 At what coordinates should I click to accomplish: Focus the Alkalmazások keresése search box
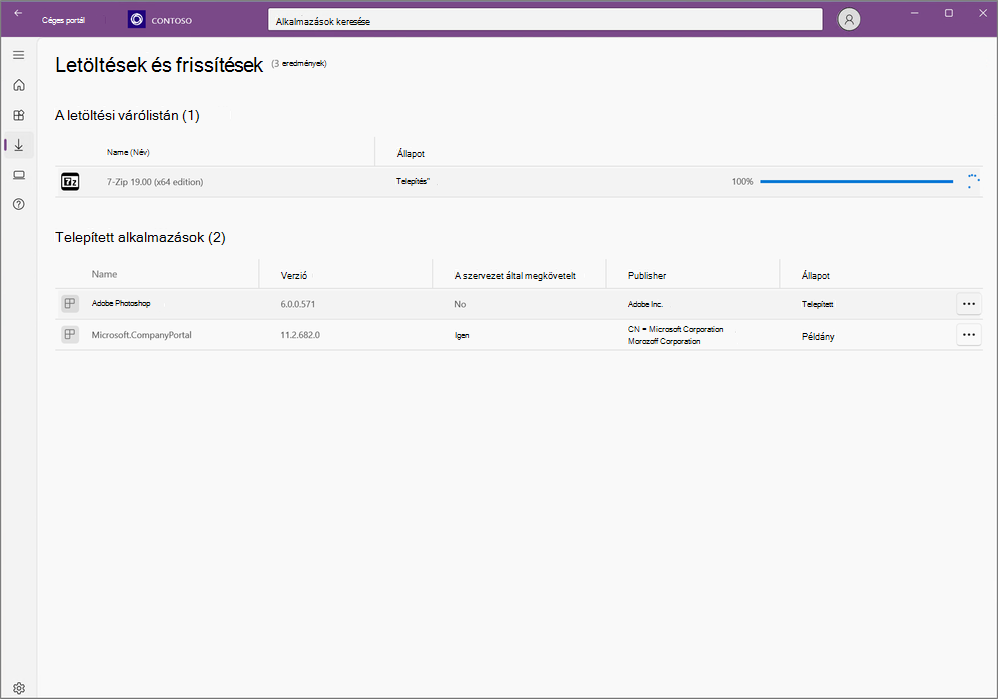coord(545,20)
